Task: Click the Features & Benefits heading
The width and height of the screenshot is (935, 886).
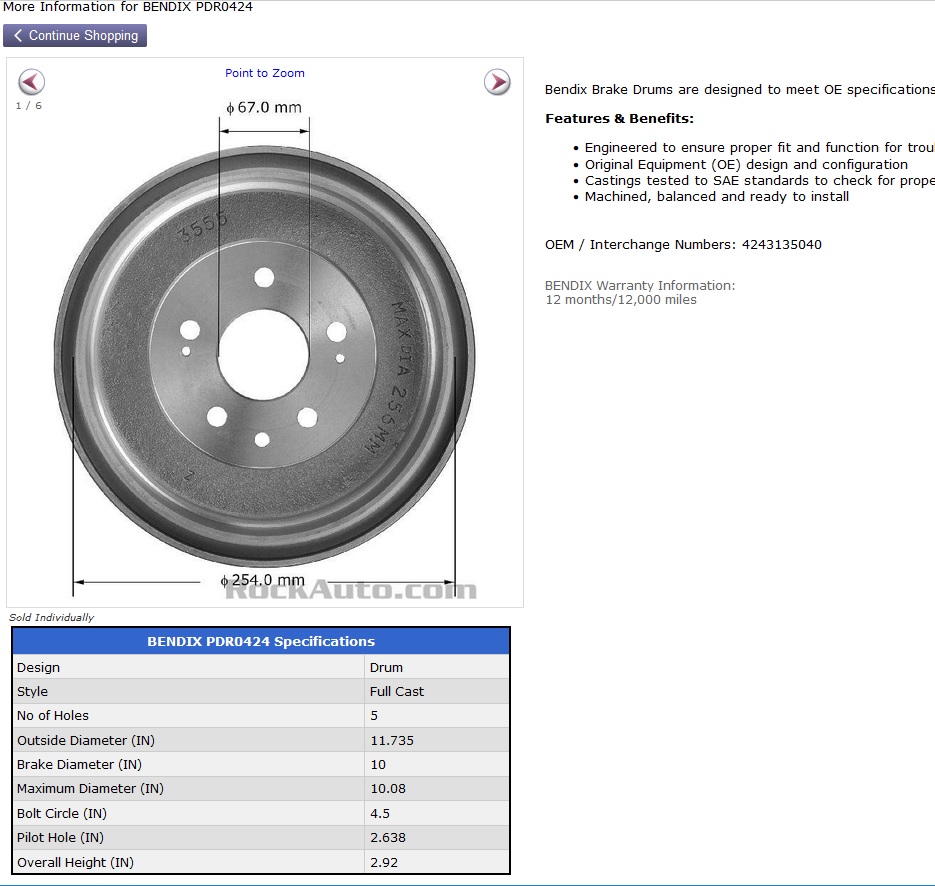Action: pos(620,118)
